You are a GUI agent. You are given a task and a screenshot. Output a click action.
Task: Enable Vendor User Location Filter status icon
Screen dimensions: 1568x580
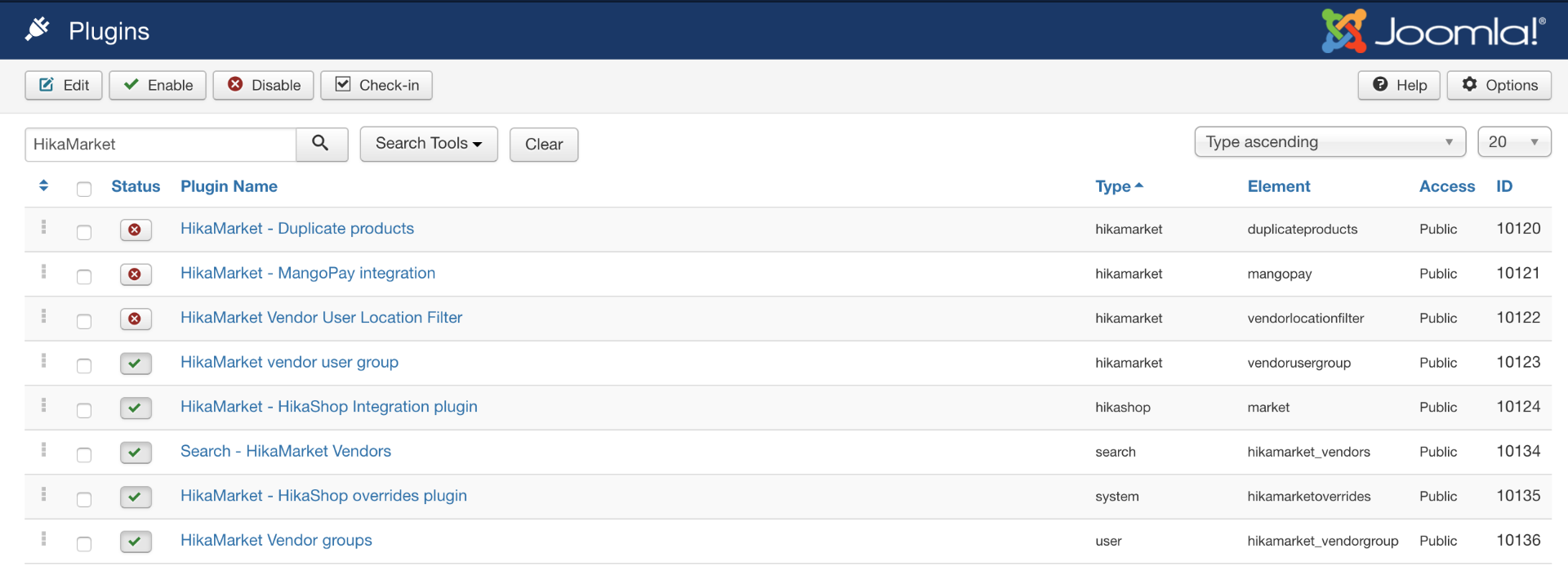(x=136, y=319)
